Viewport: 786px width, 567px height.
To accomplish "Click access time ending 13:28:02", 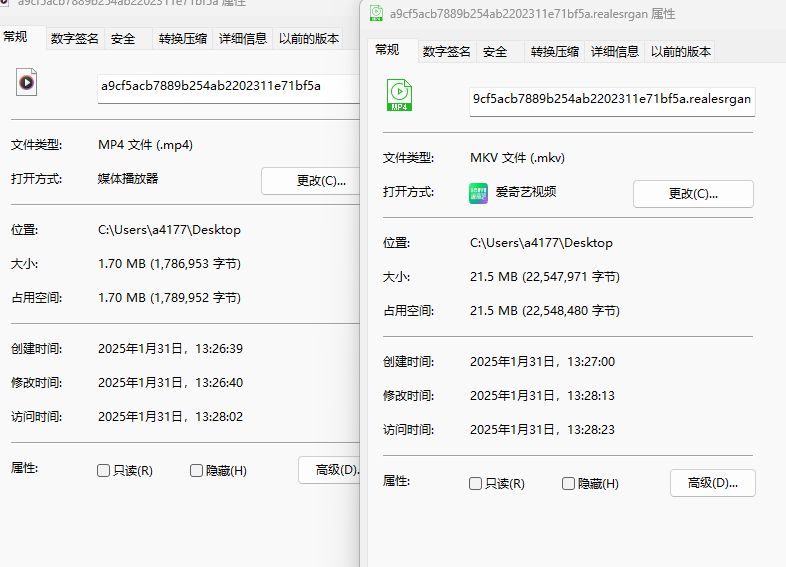I will point(170,417).
